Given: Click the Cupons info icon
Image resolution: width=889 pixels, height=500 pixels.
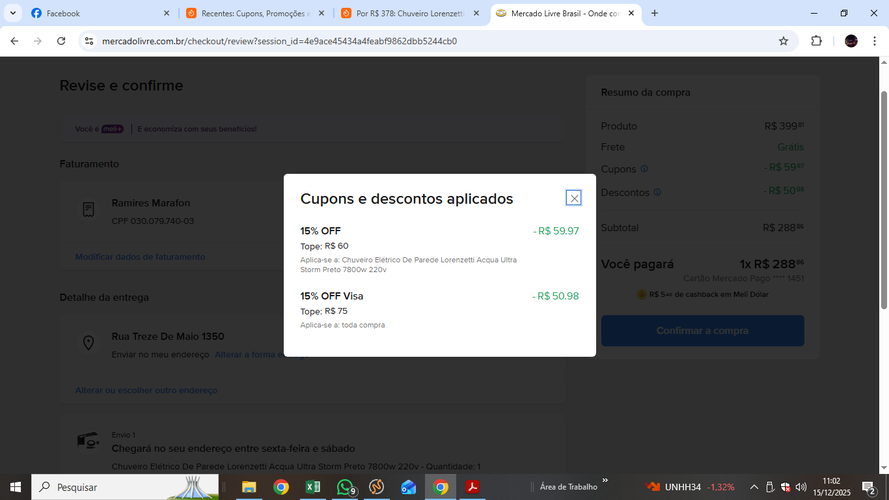Looking at the screenshot, I should [644, 169].
